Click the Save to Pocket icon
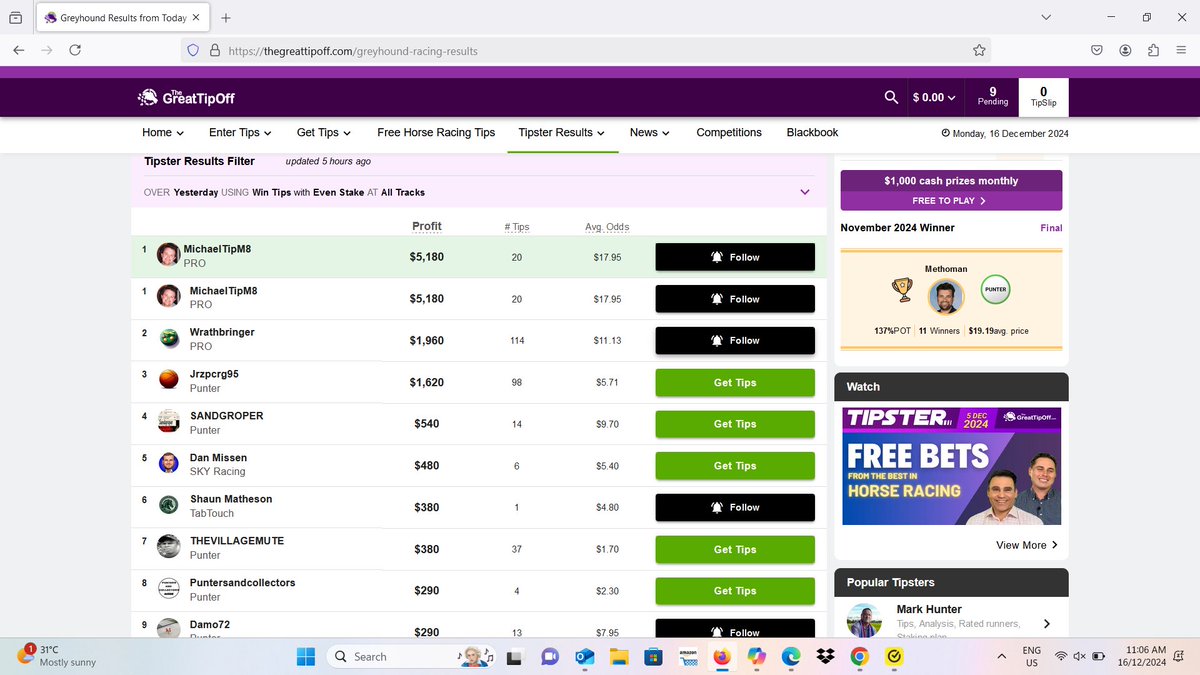1200x675 pixels. coord(1097,50)
